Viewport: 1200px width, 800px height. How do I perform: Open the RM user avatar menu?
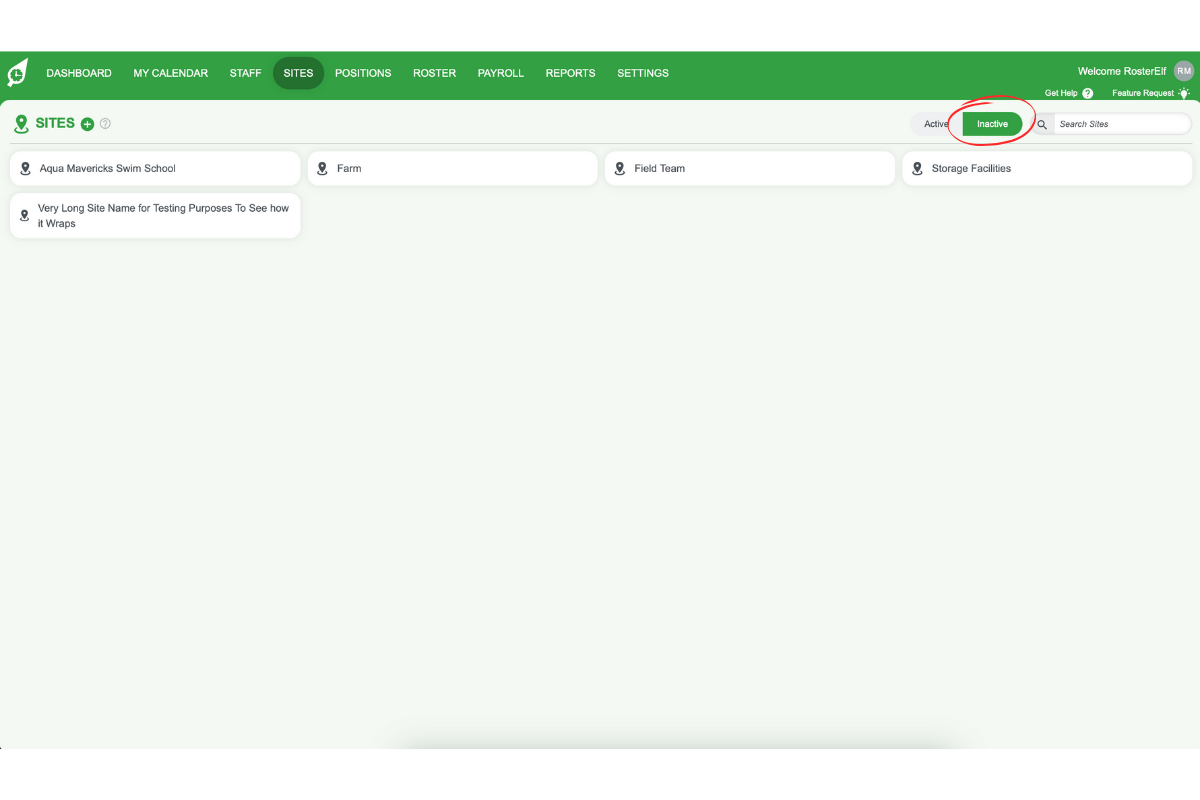point(1183,70)
